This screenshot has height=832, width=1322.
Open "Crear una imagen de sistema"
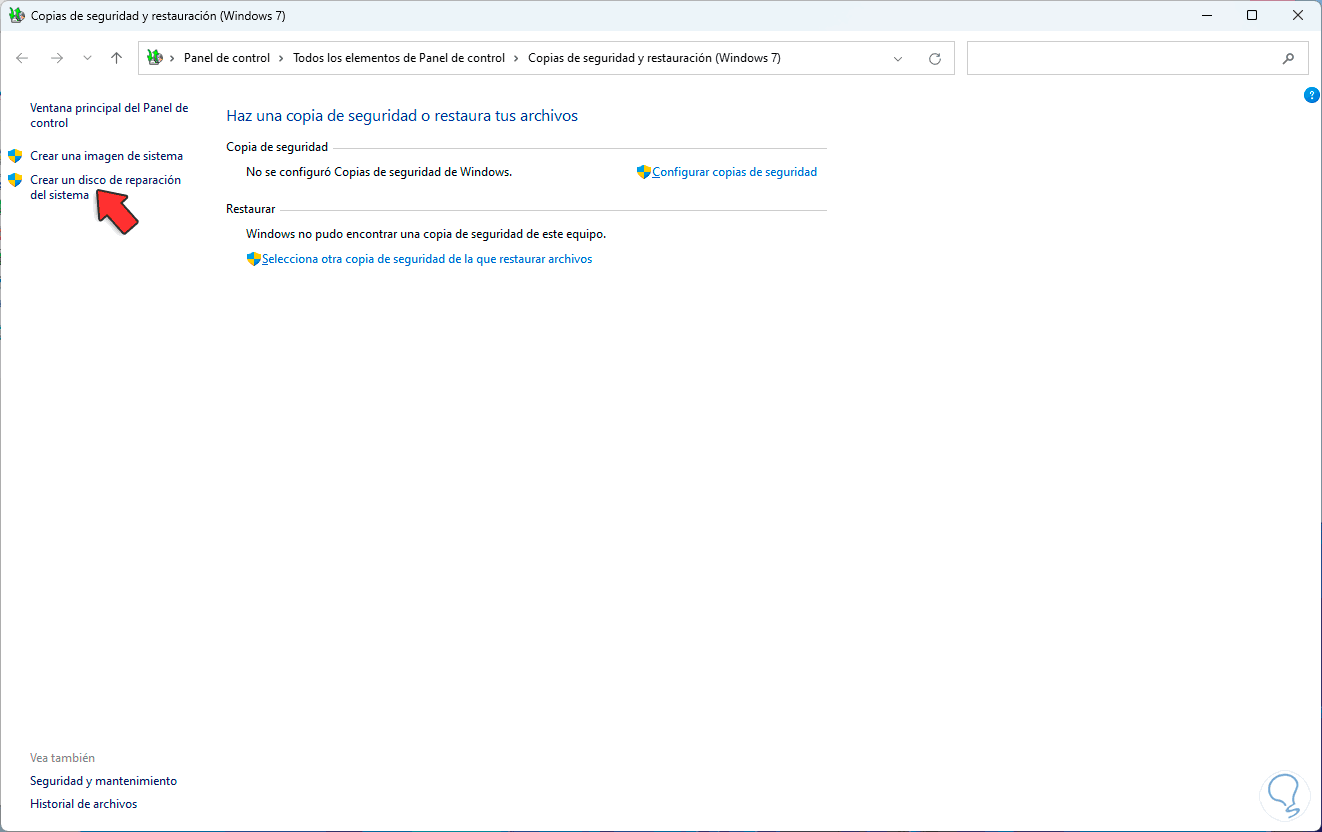107,156
